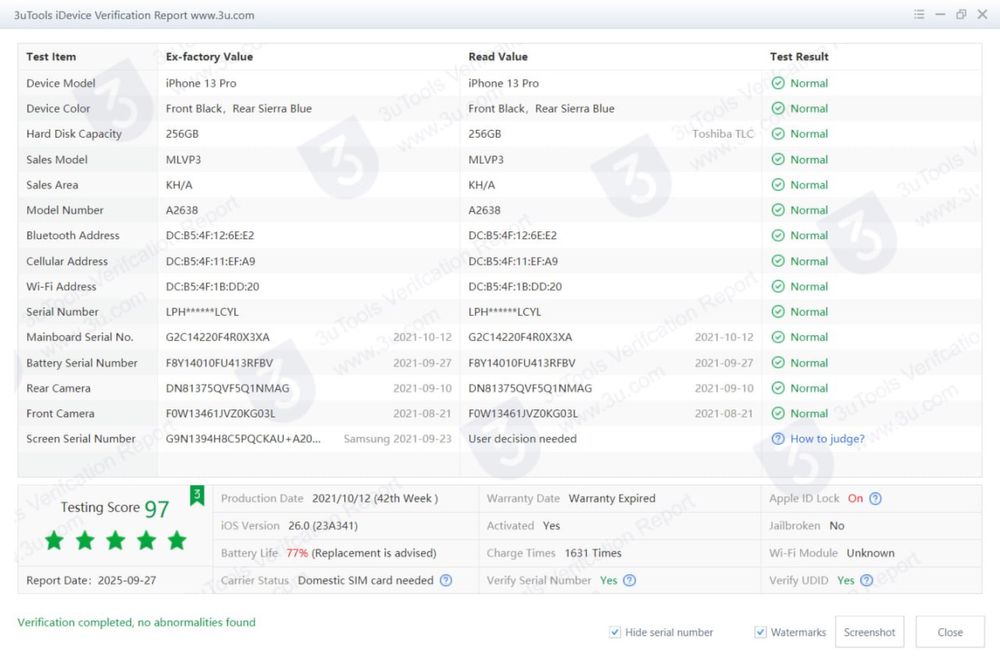Click the iOS version 26.0 (23A341)
Viewport: 1000px width, 663px height.
coord(323,526)
